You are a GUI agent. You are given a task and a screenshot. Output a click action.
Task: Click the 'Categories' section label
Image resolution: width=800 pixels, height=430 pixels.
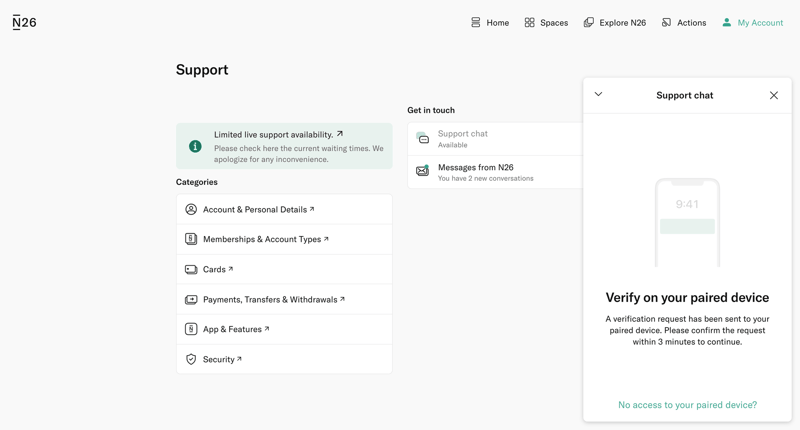196,182
